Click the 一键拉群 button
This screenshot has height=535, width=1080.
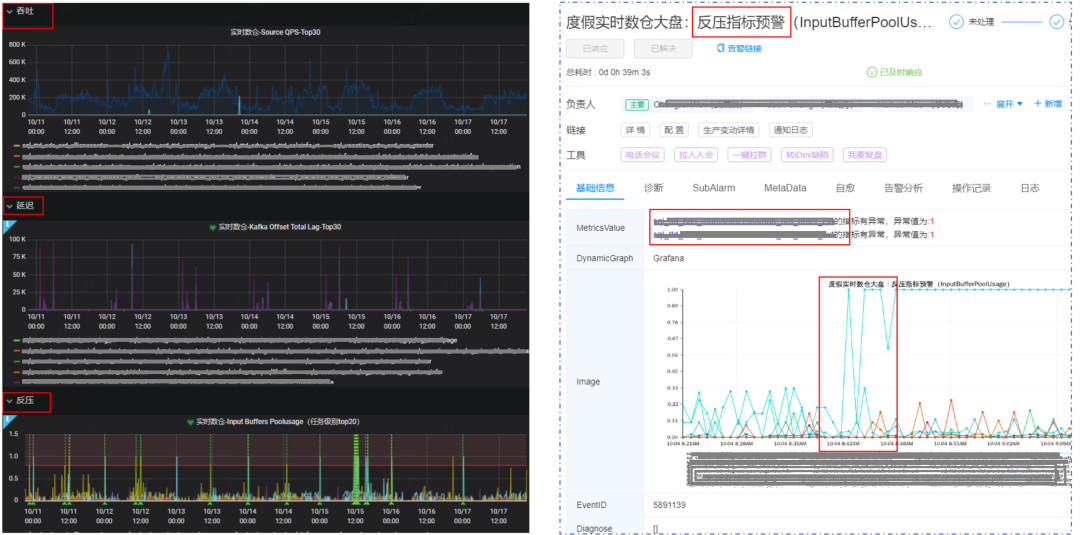[751, 155]
